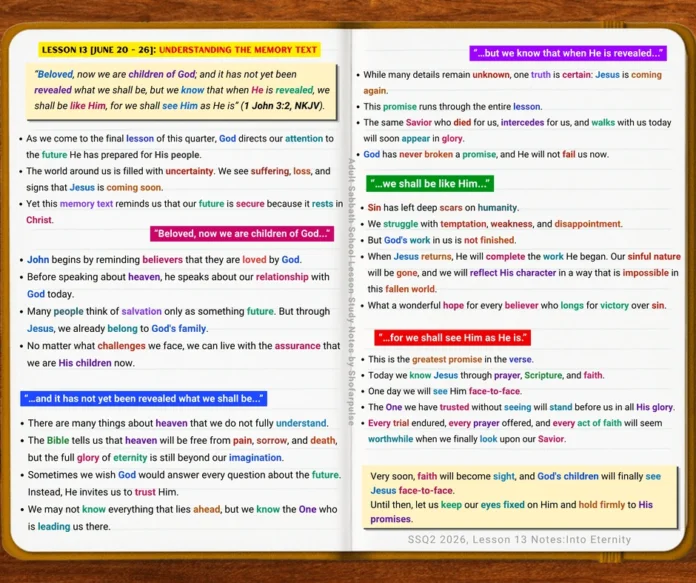
Task: Click the word "promises." ending the yellow note
Action: pos(392,519)
